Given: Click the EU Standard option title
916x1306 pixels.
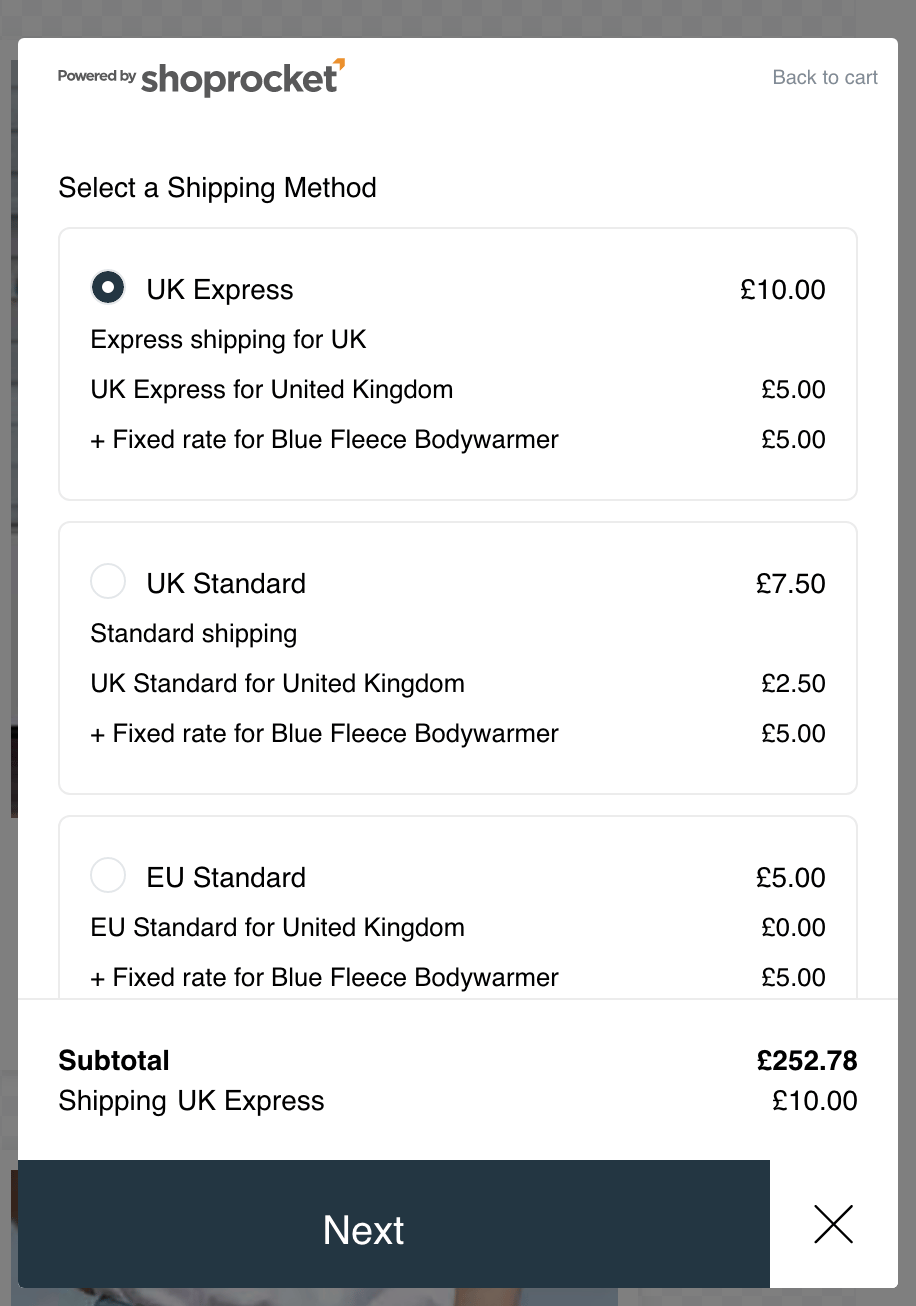Looking at the screenshot, I should (x=226, y=878).
